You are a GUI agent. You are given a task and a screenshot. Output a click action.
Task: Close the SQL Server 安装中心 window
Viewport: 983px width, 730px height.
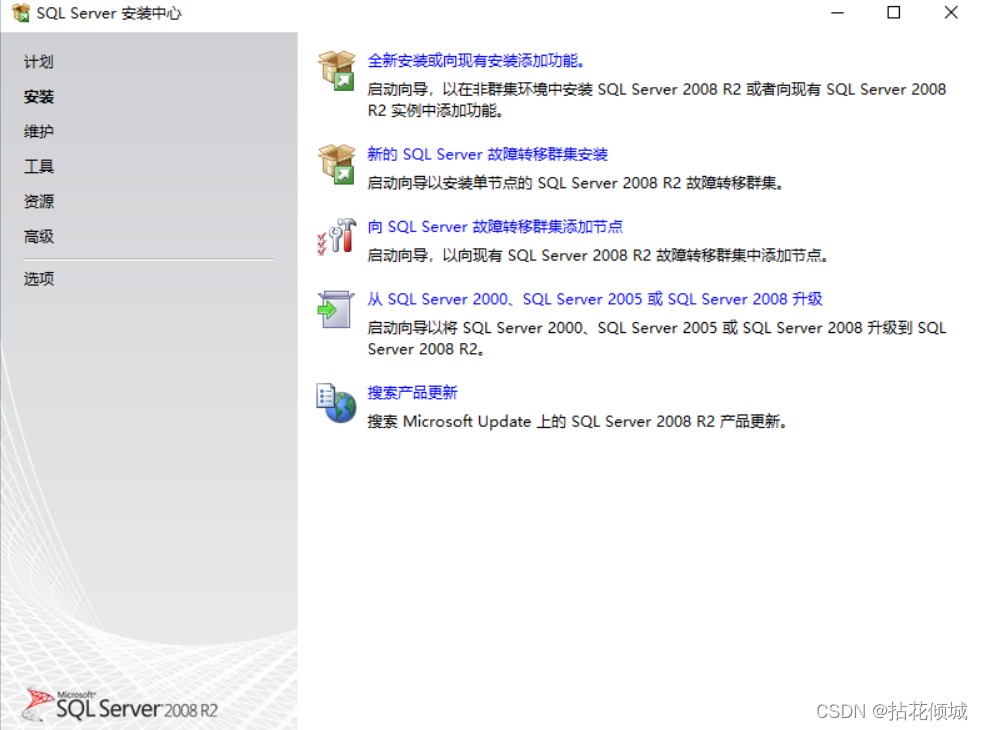point(951,13)
